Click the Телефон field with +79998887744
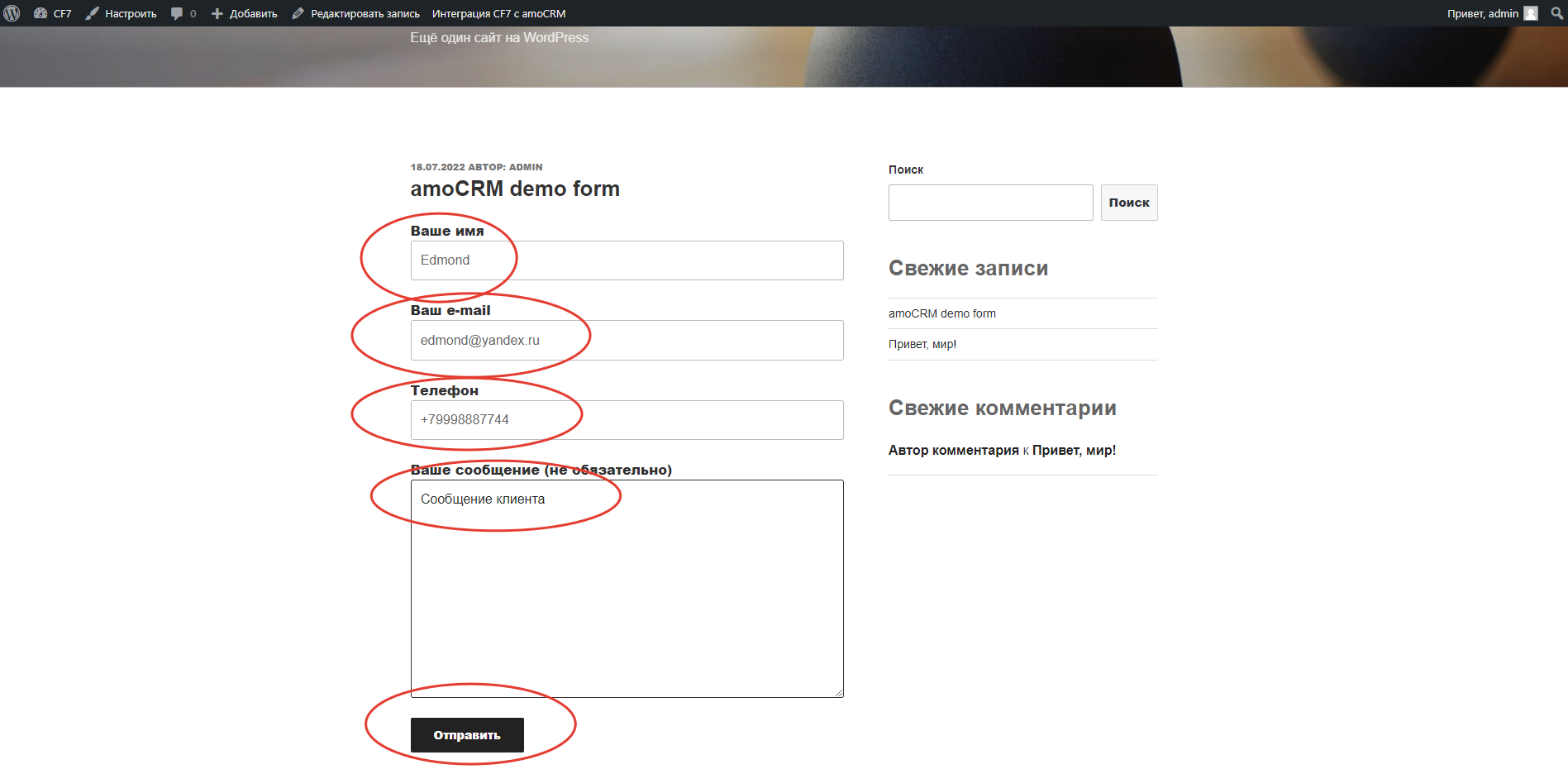1568x774 pixels. pyautogui.click(x=627, y=419)
